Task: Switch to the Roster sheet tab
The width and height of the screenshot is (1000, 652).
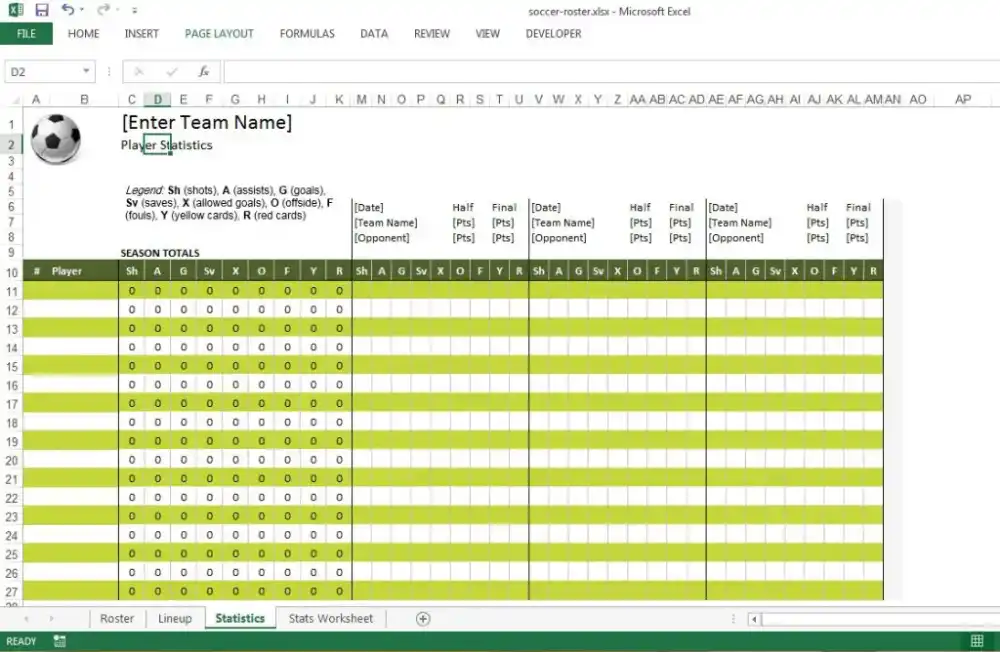Action: 117,618
